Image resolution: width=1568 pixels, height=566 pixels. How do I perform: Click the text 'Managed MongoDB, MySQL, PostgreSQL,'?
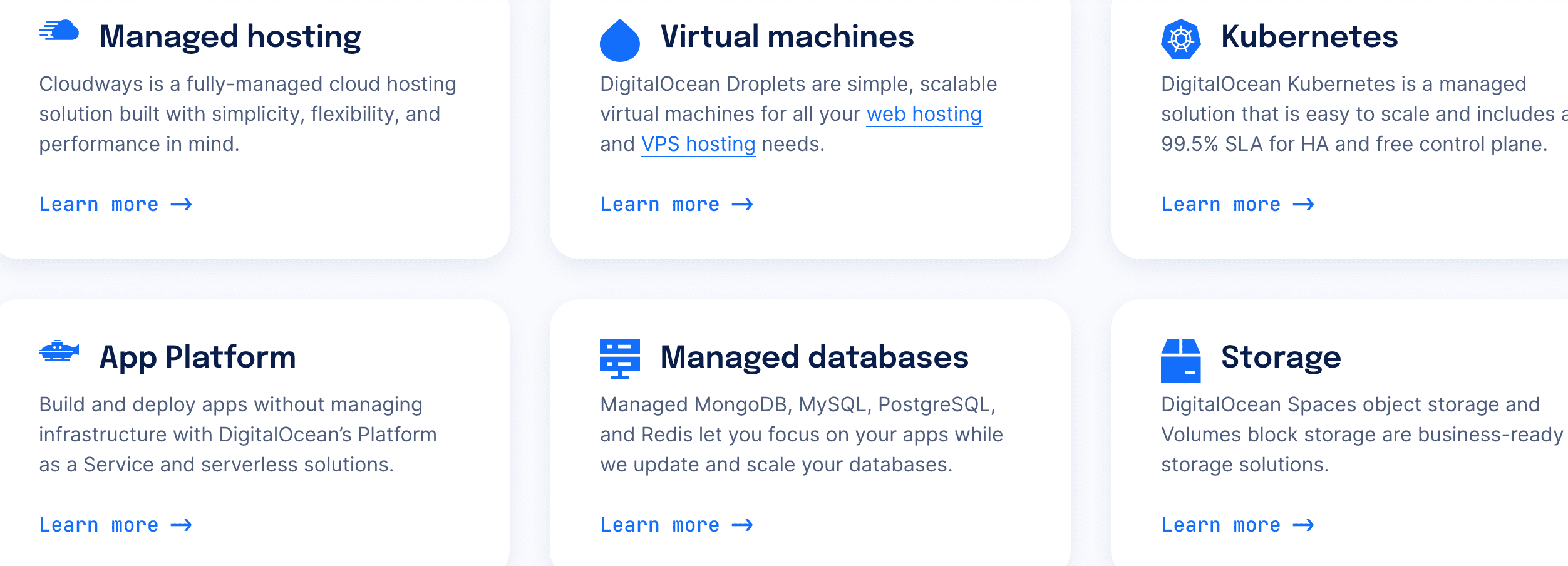(x=798, y=404)
